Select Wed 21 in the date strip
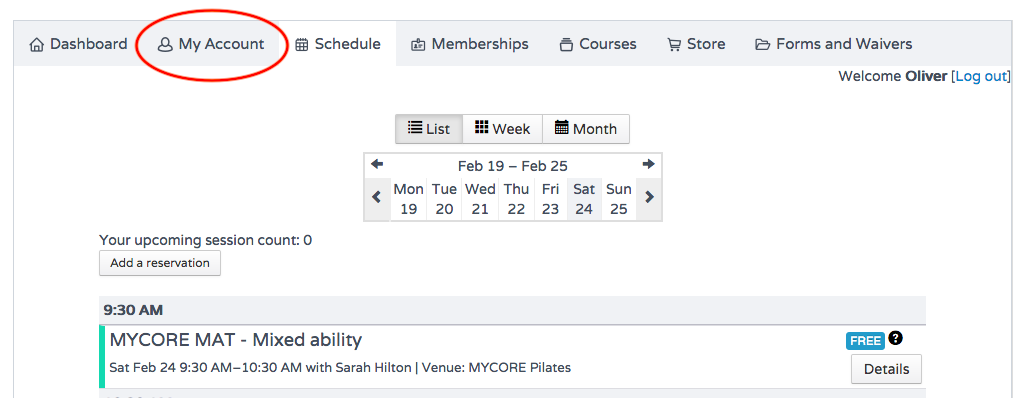Screen dimensions: 1023x398 tap(480, 199)
